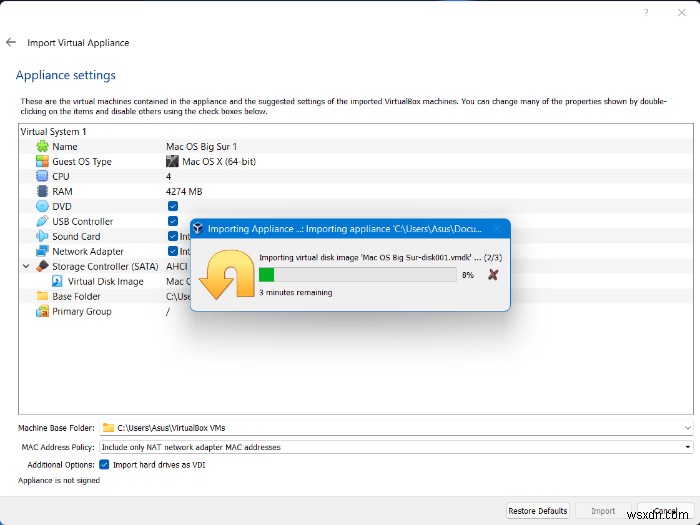Select the 'Virtual Disk Image' row label
The image size is (700, 525).
tap(105, 281)
